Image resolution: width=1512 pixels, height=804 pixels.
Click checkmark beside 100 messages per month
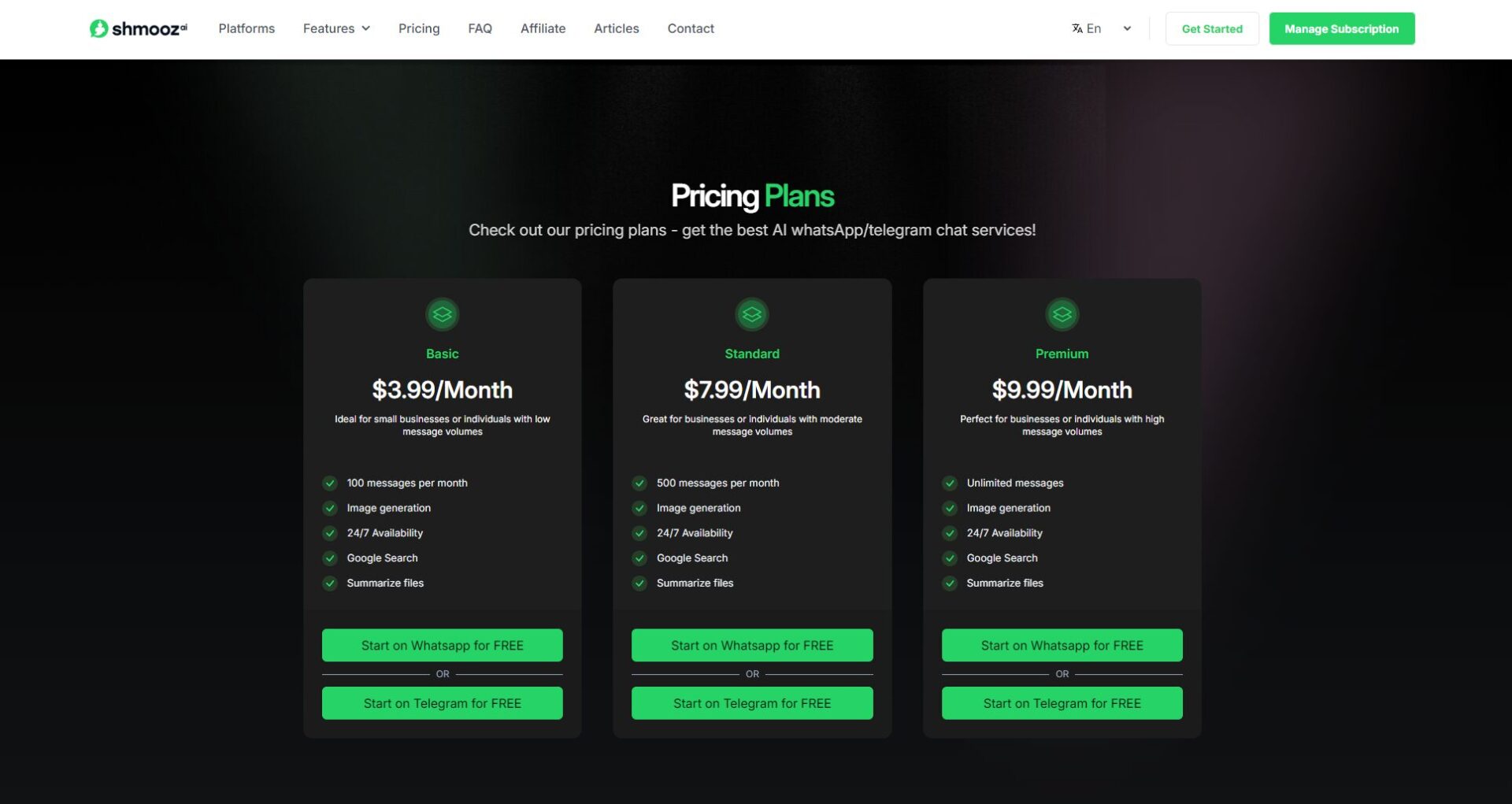point(330,483)
